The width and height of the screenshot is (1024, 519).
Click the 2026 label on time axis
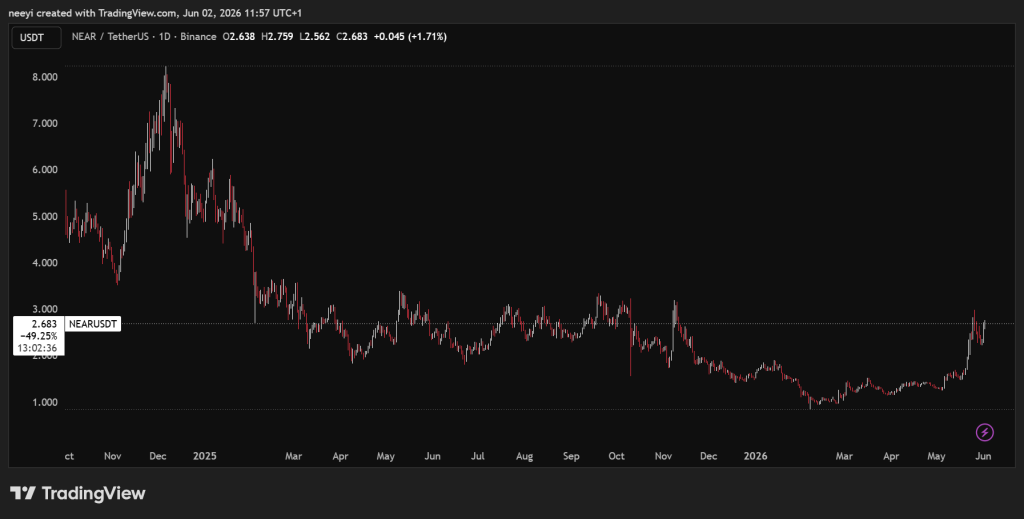click(755, 456)
